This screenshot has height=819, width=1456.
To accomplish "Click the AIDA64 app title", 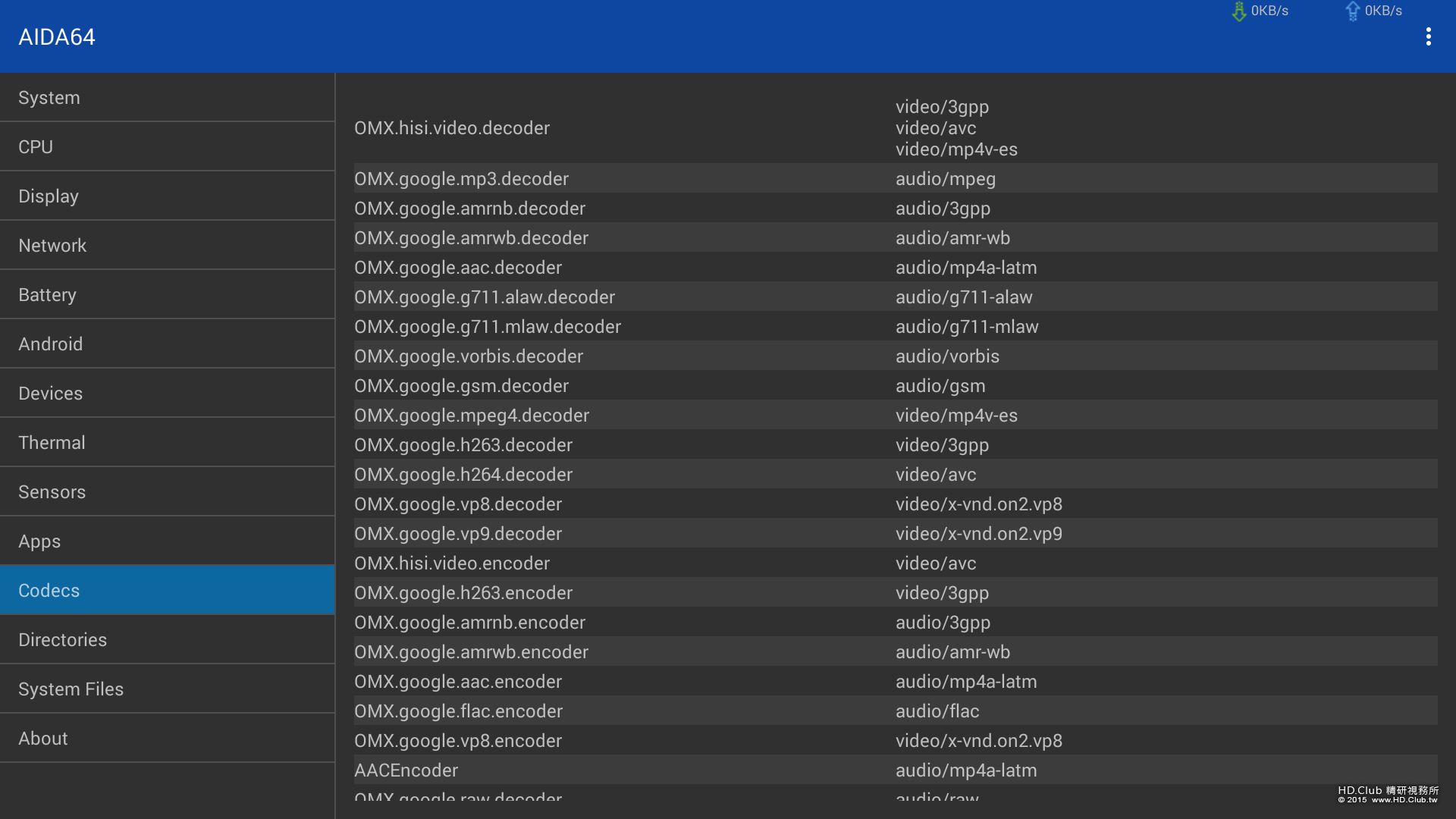I will click(57, 37).
